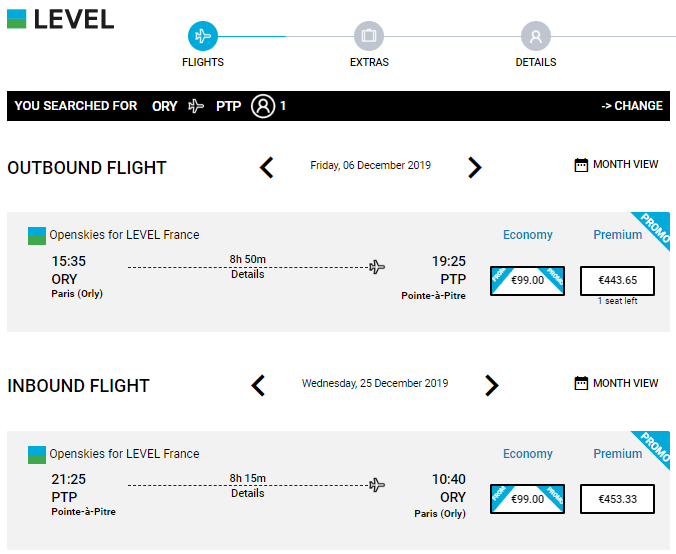Open the Details step person icon
This screenshot has width=676, height=554.
[535, 36]
